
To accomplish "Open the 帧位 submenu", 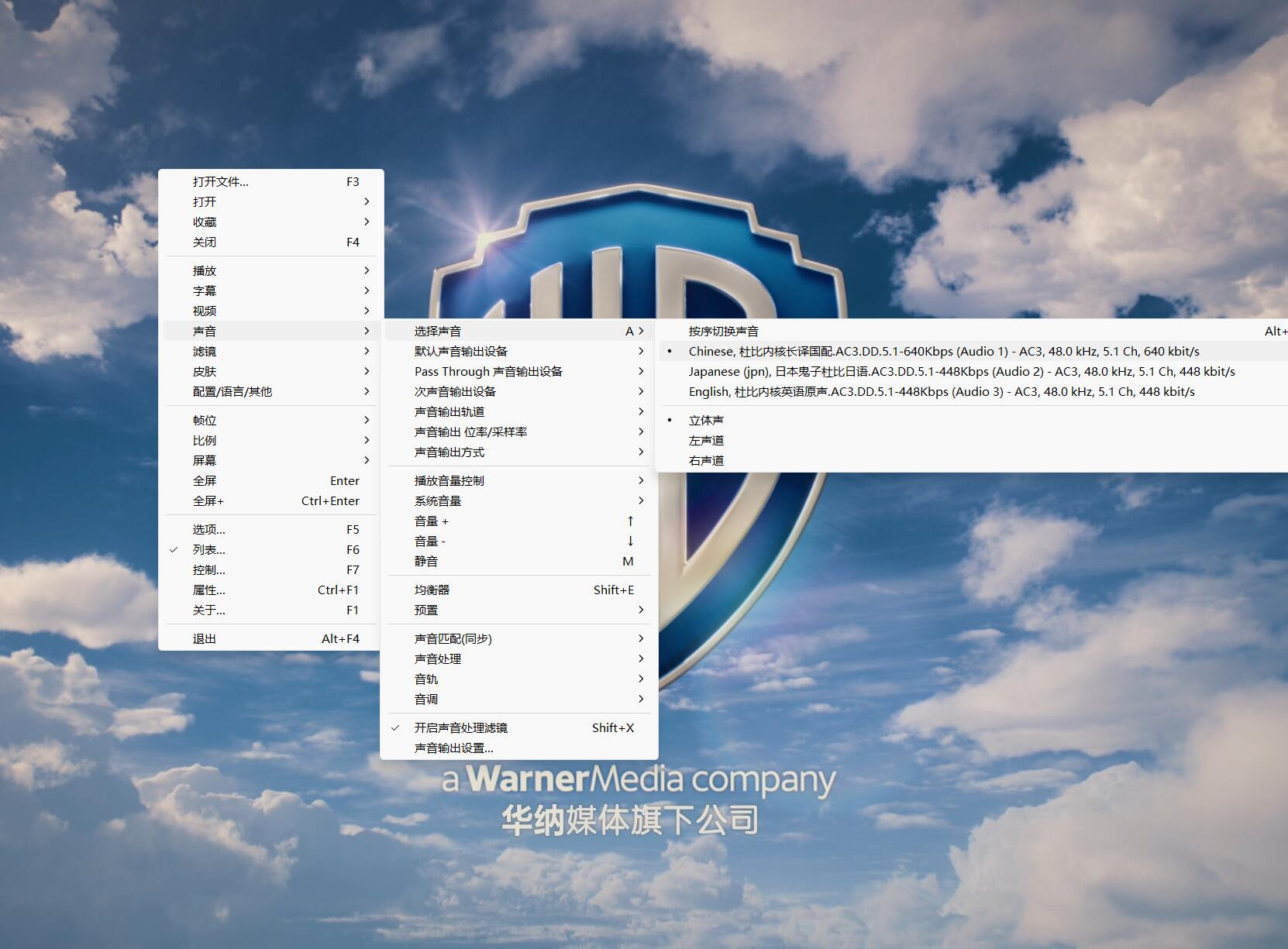I will [271, 420].
